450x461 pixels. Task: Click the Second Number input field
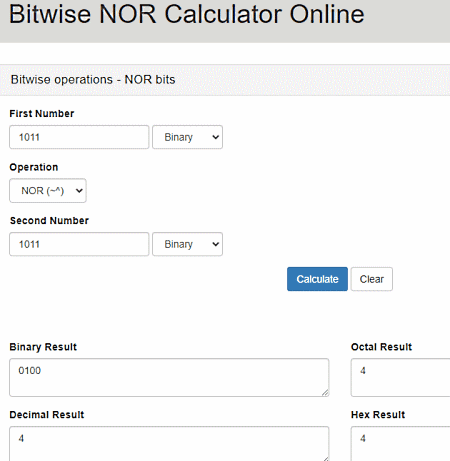[x=79, y=244]
